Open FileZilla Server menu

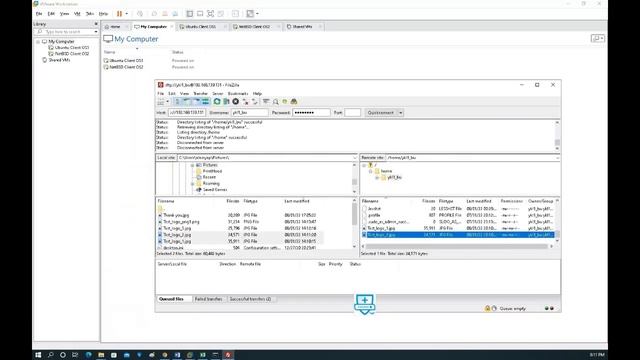tap(218, 93)
